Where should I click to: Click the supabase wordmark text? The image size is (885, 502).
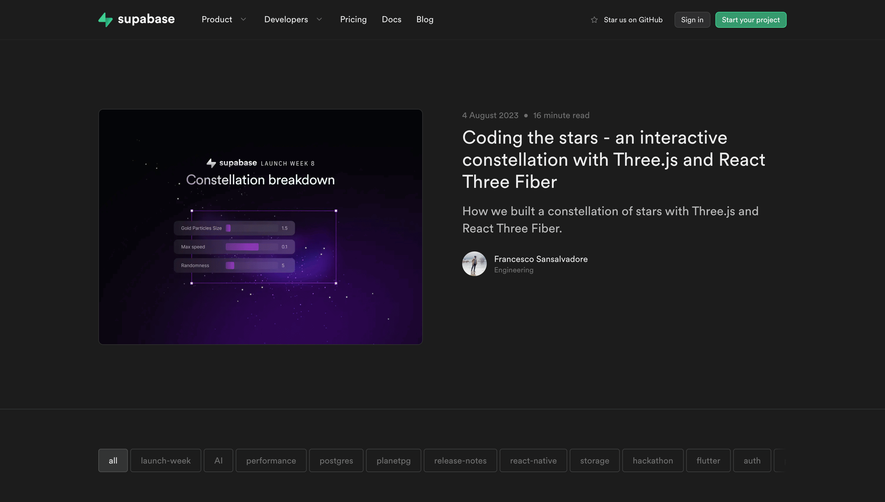point(146,19)
